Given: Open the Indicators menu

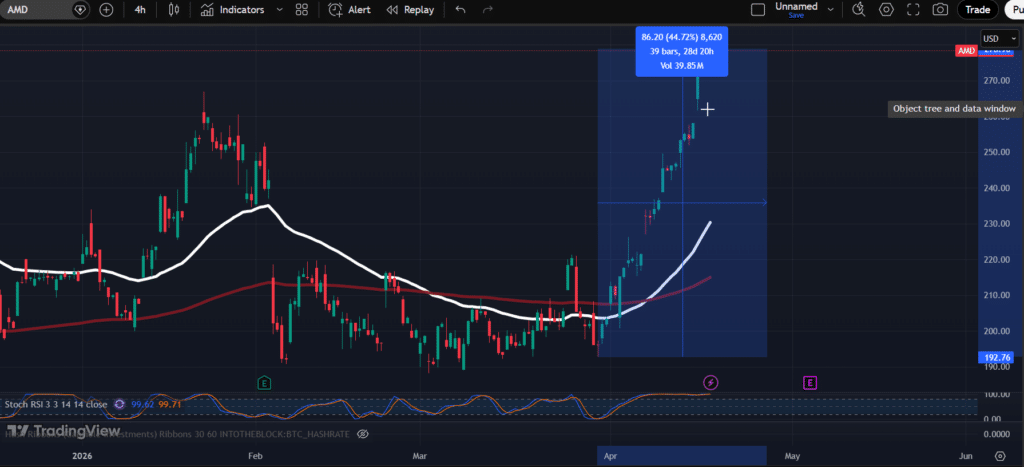Looking at the screenshot, I should point(232,10).
